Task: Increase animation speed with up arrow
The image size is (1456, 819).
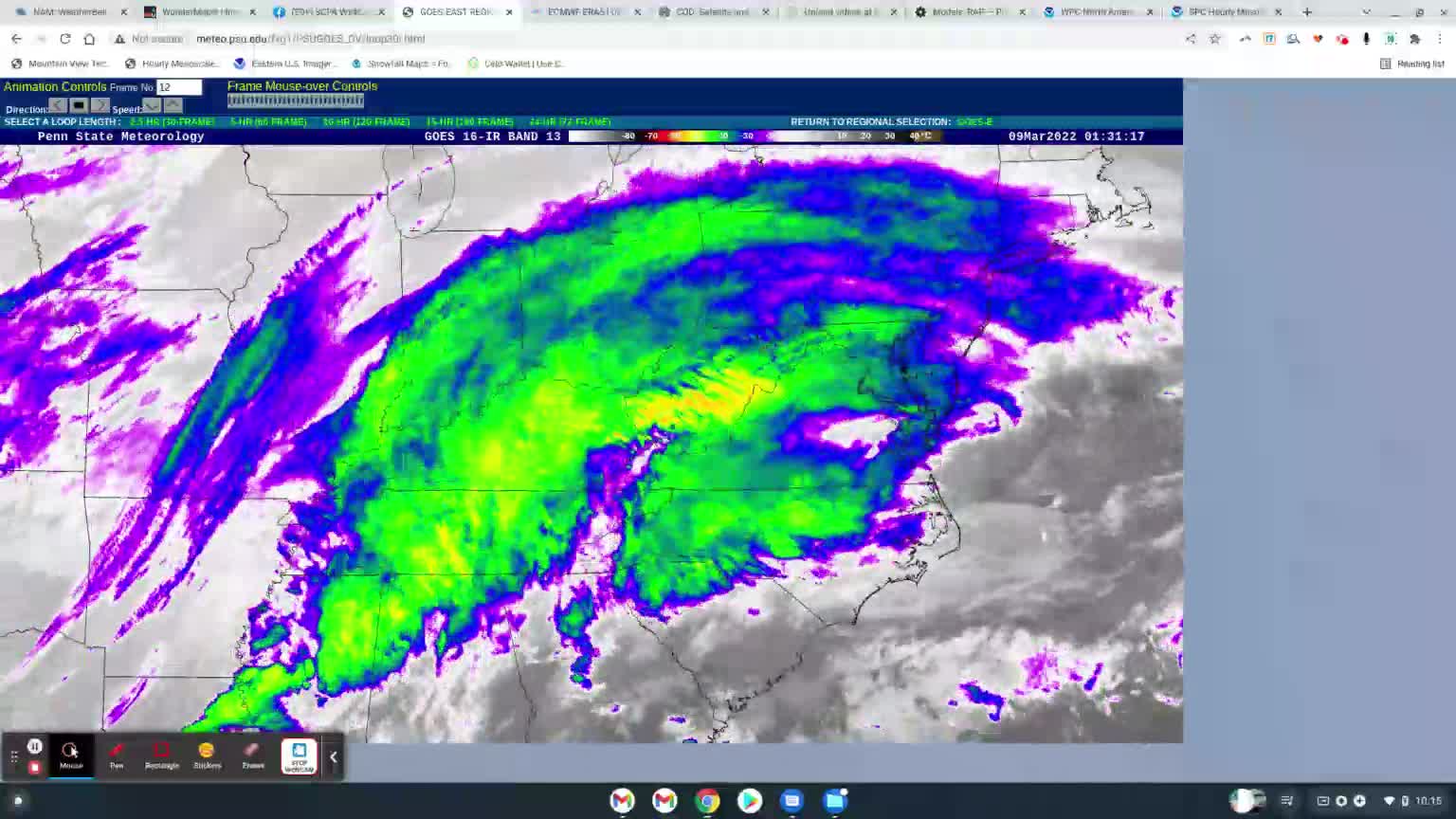Action: click(173, 105)
